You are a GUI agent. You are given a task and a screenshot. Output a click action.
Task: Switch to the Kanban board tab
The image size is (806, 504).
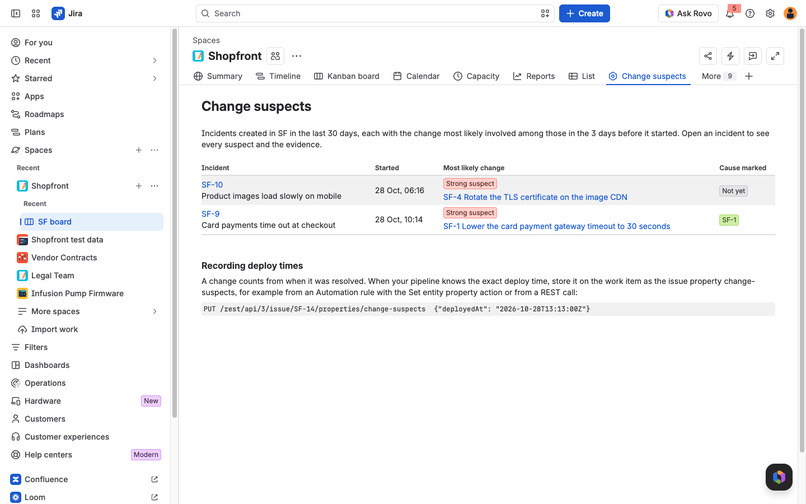click(x=346, y=76)
